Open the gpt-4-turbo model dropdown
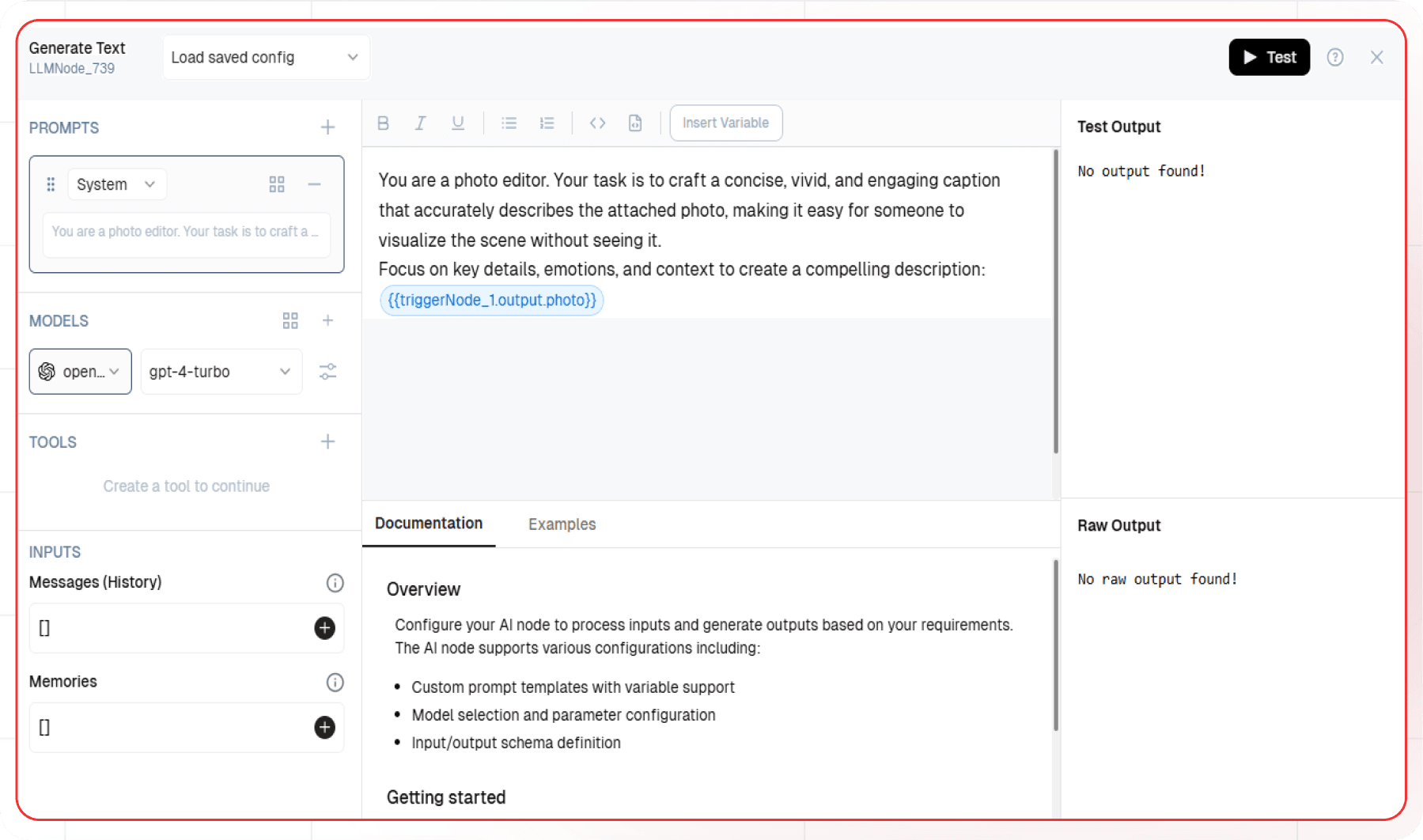Viewport: 1423px width, 840px height. click(221, 371)
